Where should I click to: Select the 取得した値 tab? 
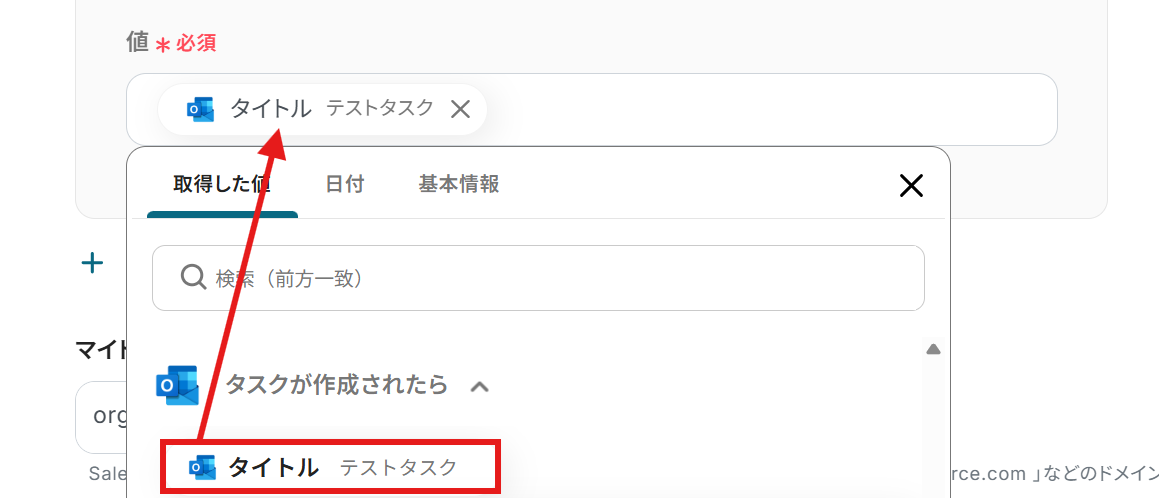(x=222, y=184)
